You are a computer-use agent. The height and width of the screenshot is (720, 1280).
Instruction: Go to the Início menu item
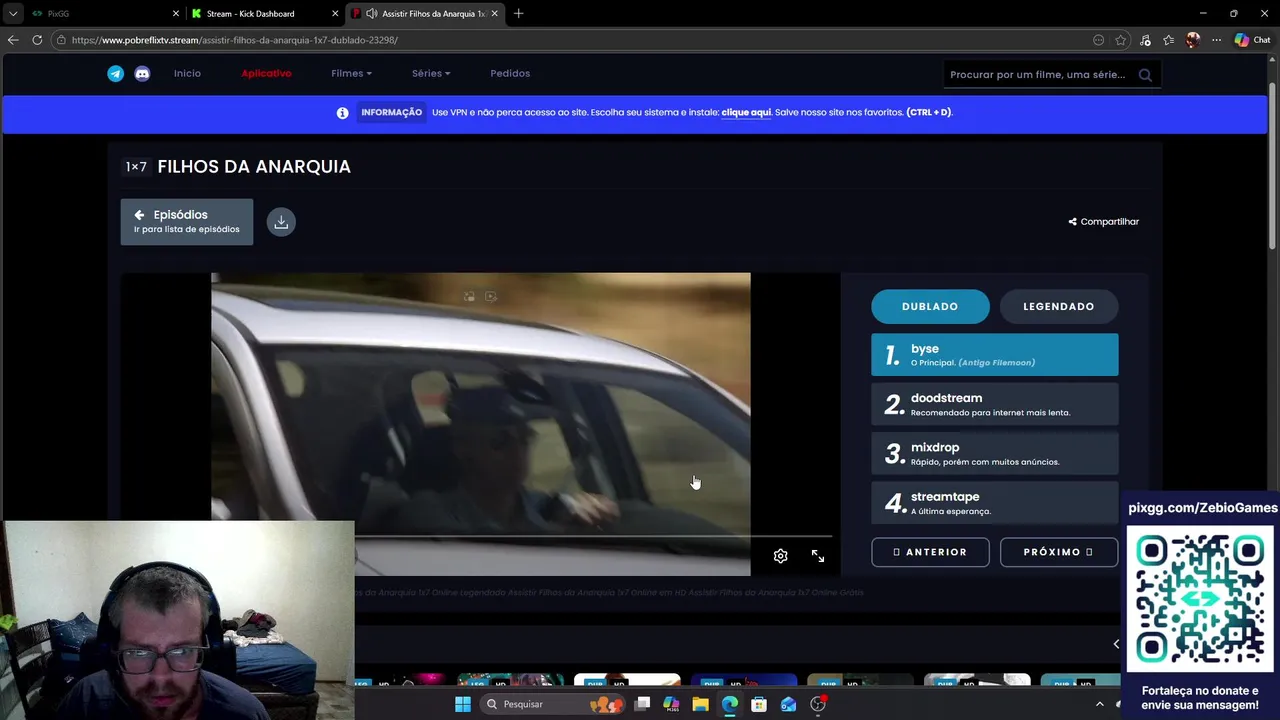pyautogui.click(x=187, y=73)
